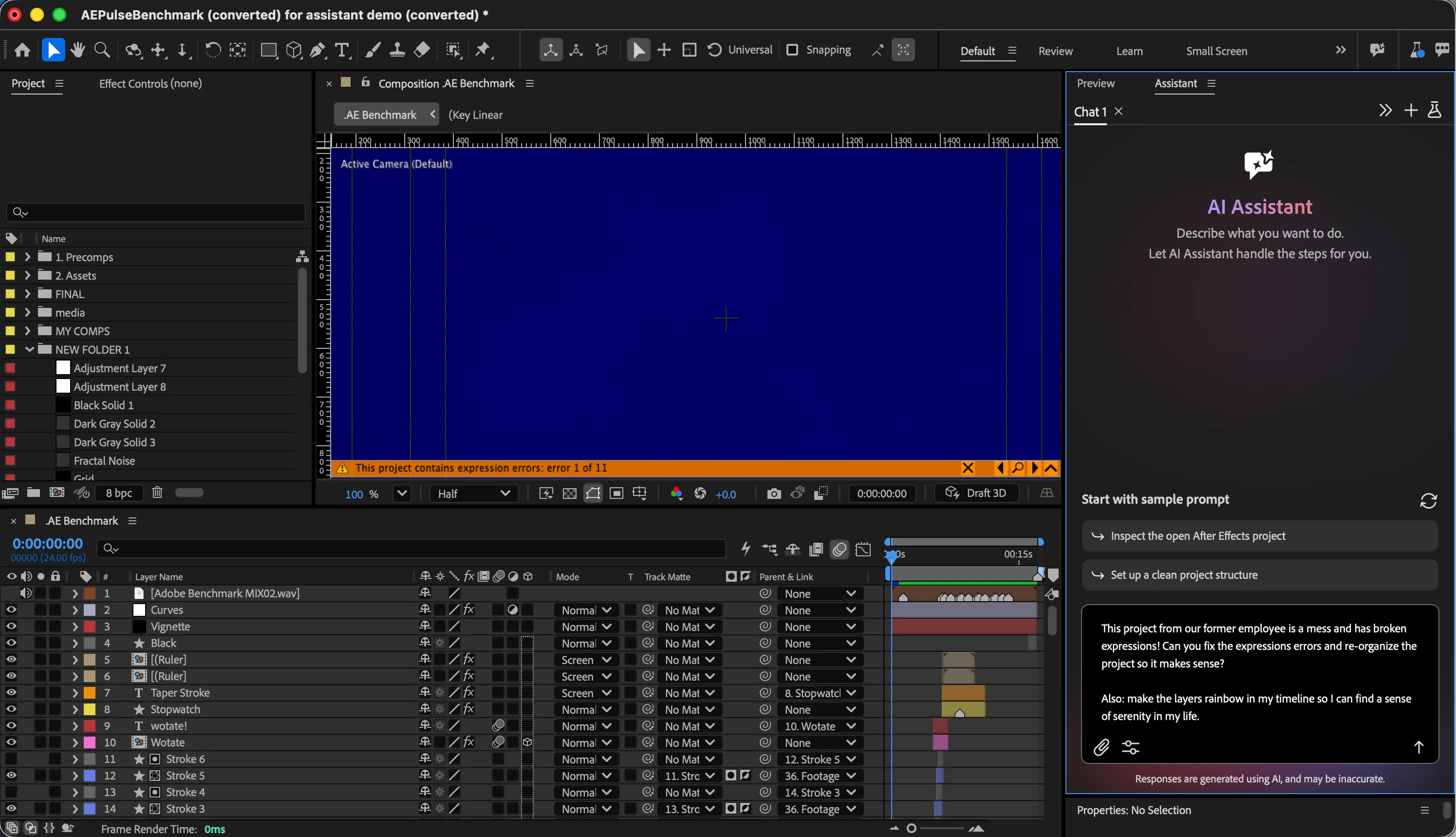1456x837 pixels.
Task: Reset exposure in the viewer
Action: (x=700, y=494)
